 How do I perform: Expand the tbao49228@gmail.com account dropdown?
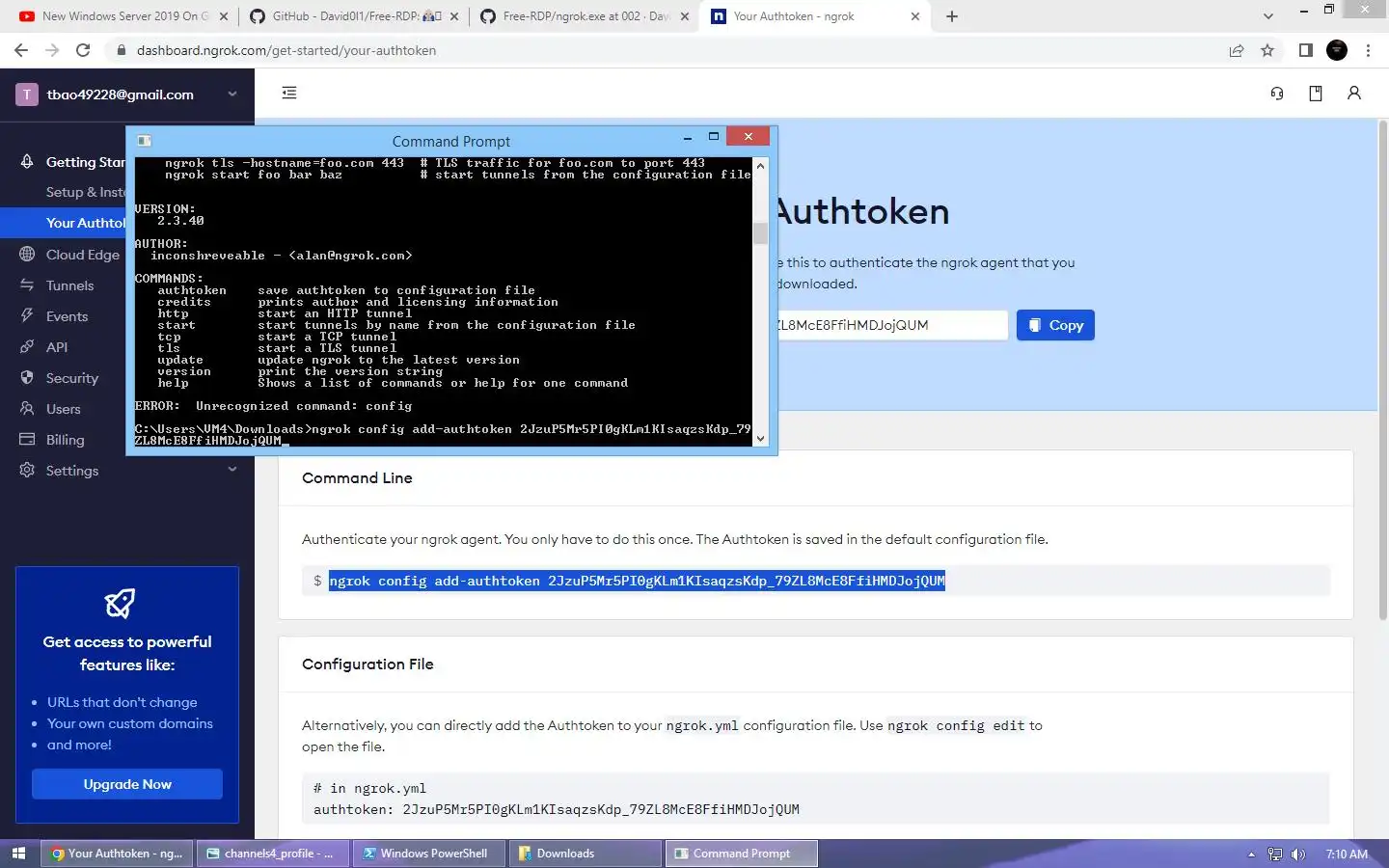pyautogui.click(x=232, y=94)
